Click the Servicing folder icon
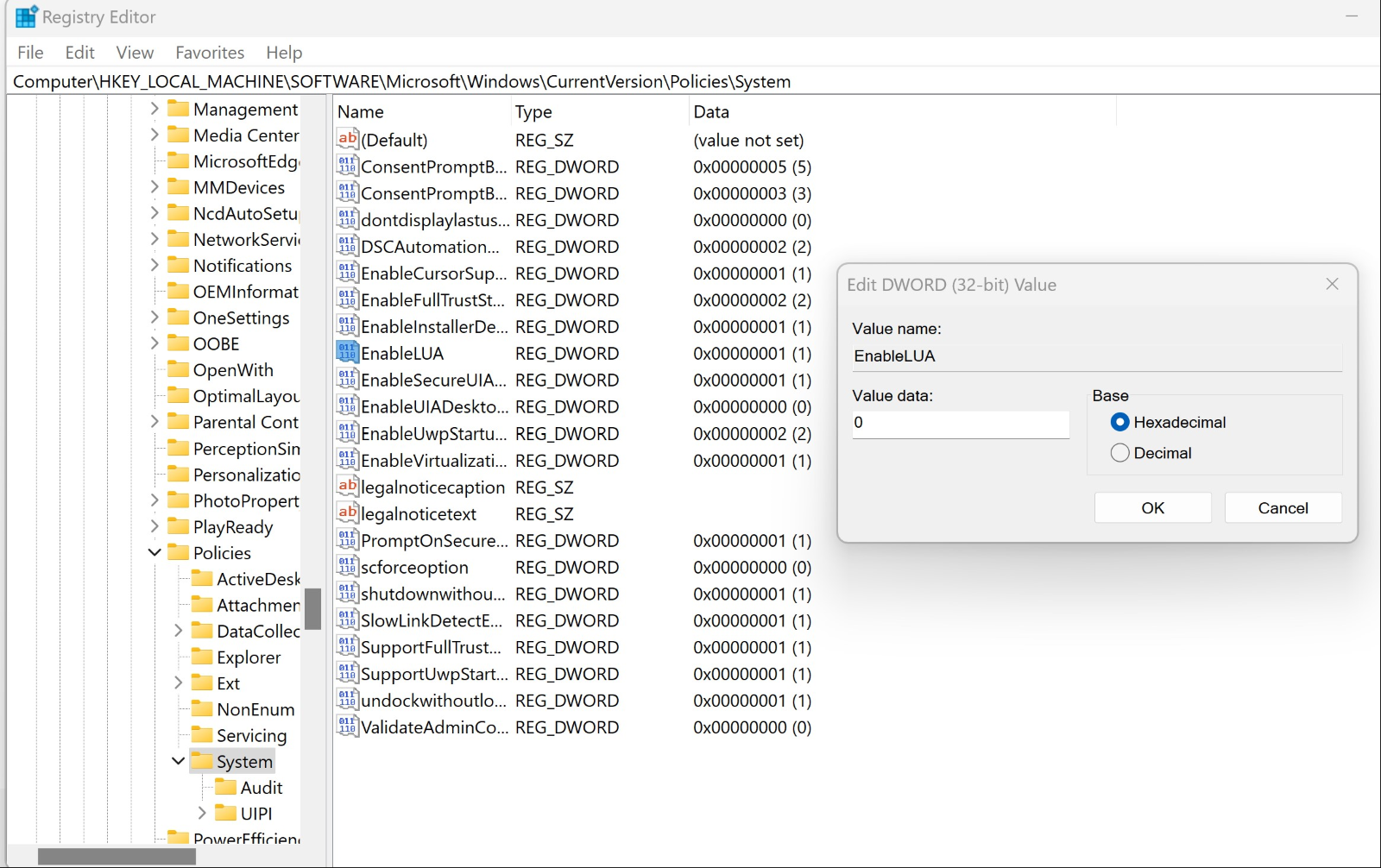Image resolution: width=1381 pixels, height=868 pixels. [x=201, y=735]
